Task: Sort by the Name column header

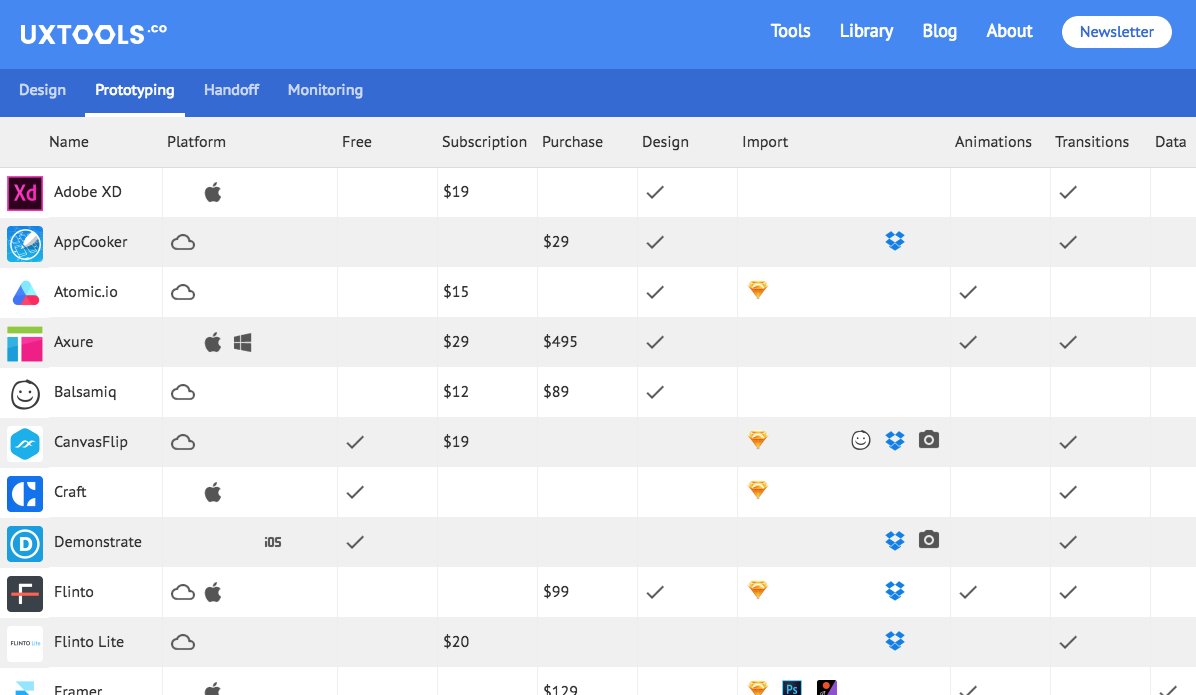Action: (69, 142)
